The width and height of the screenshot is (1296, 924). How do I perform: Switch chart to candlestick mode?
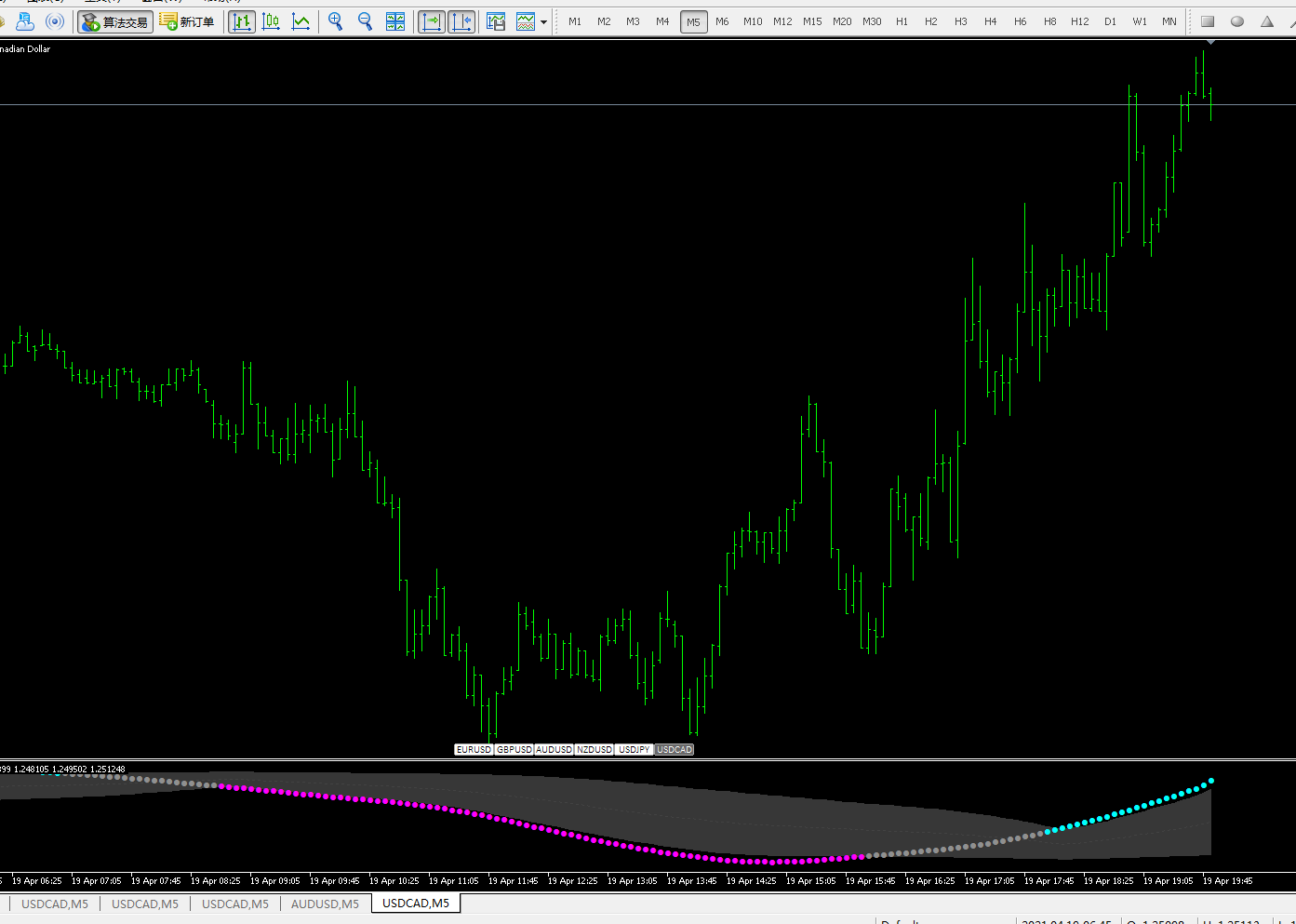click(272, 21)
